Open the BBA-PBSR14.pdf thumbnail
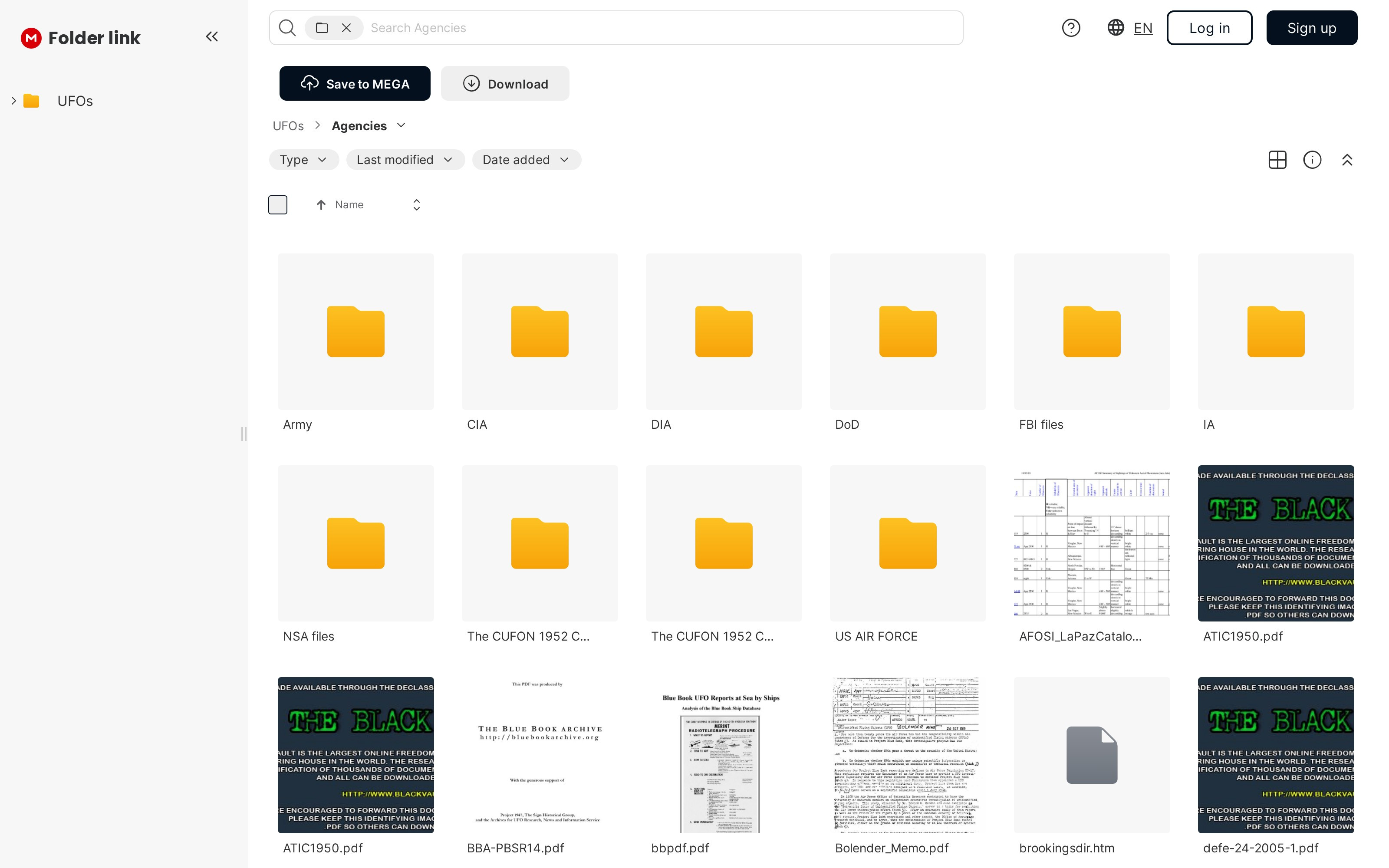 click(540, 755)
